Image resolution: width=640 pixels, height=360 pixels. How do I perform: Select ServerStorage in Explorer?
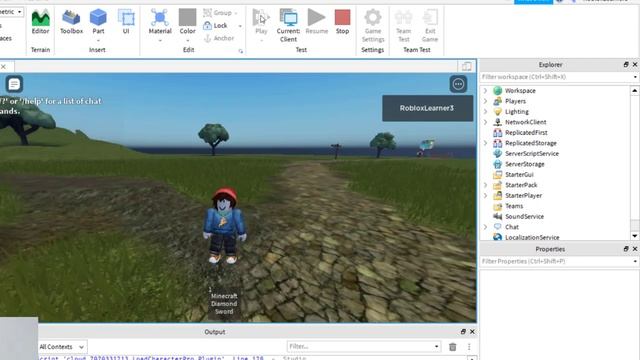[x=524, y=164]
